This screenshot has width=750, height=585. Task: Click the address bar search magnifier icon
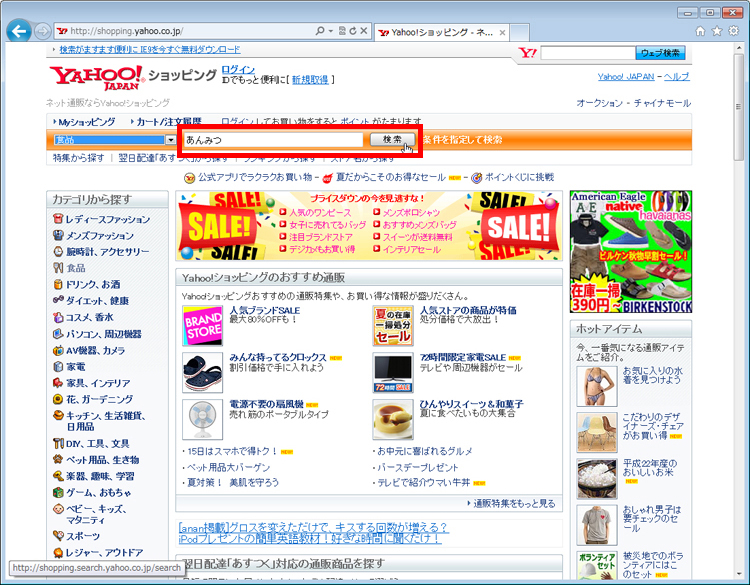pos(320,31)
